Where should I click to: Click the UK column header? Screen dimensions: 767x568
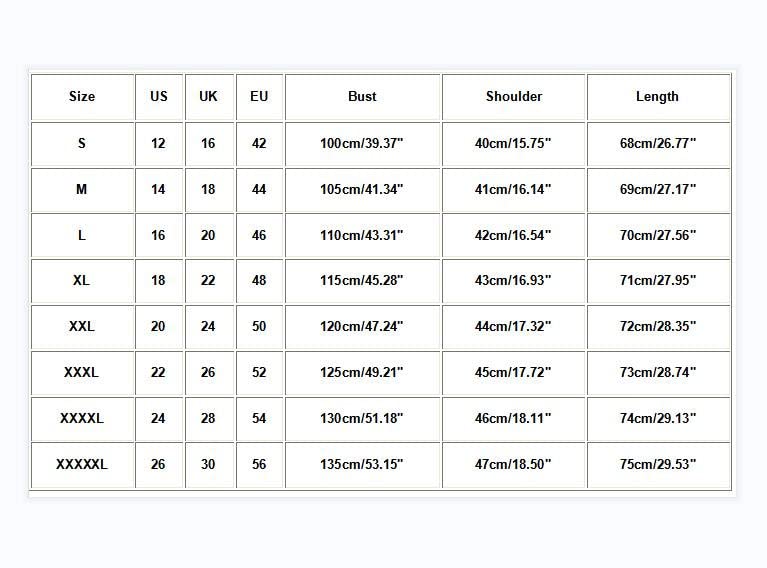click(x=208, y=97)
